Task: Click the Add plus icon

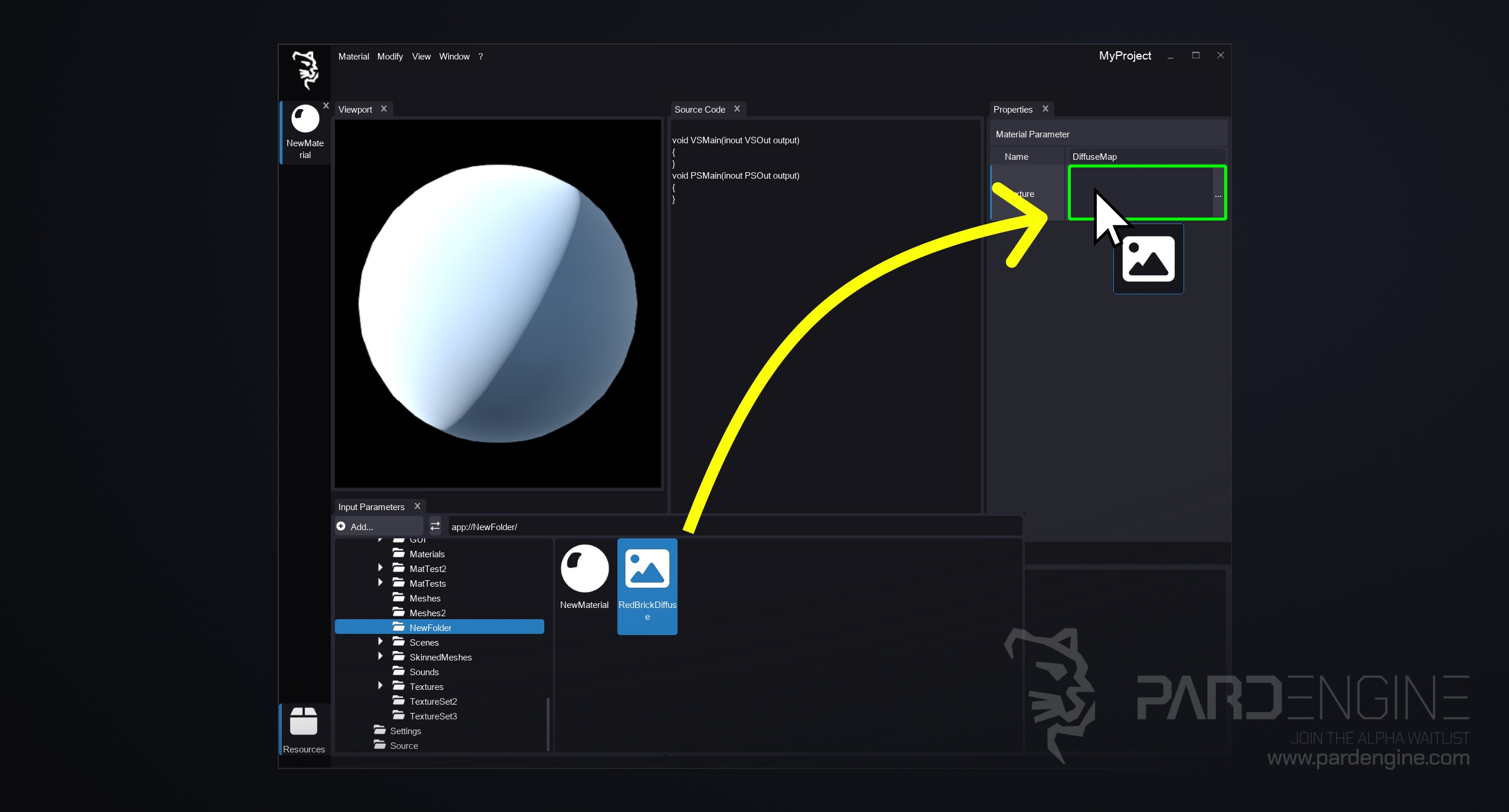Action: click(341, 526)
